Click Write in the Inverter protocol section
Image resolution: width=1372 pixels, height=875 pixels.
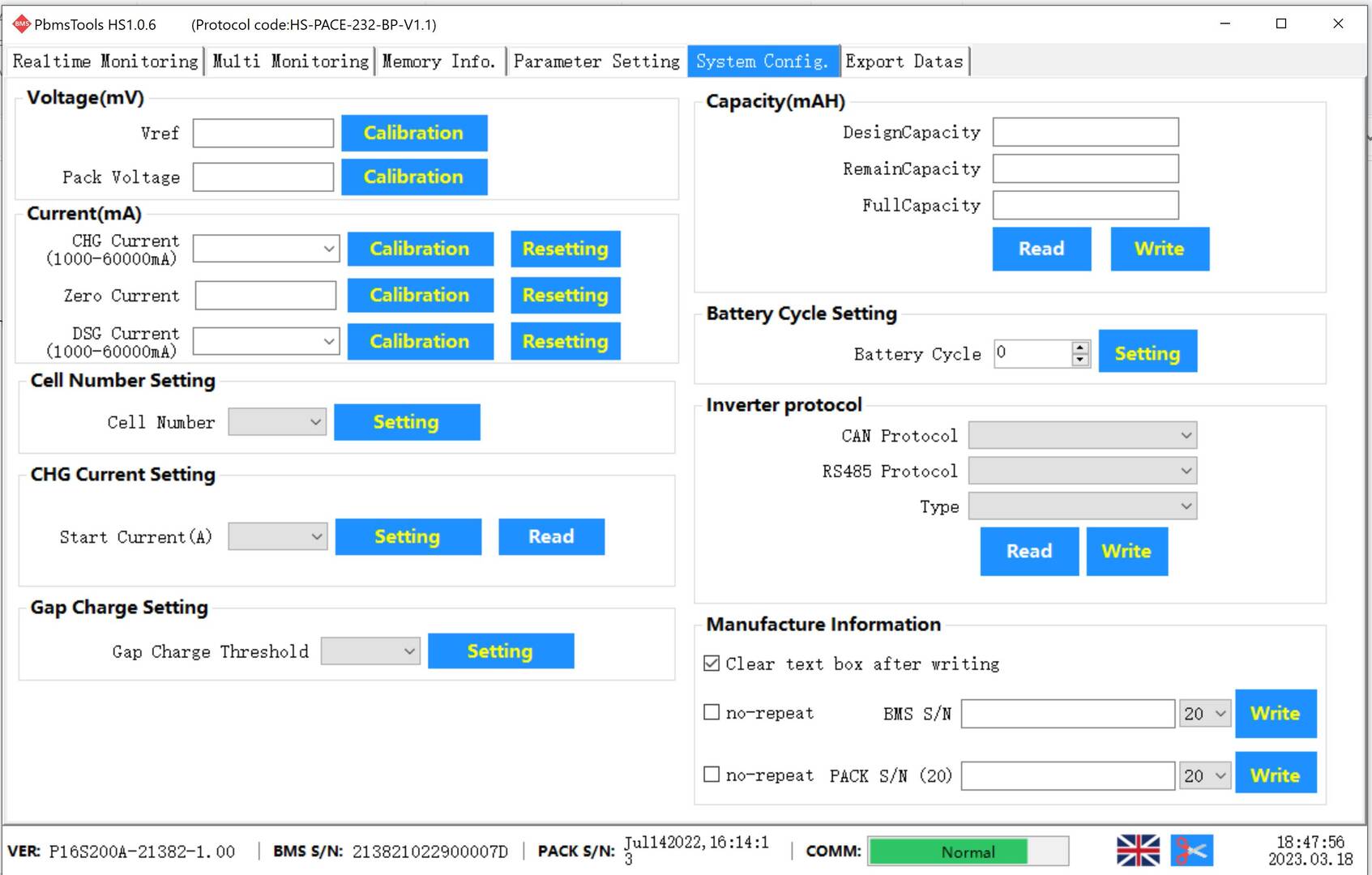click(1126, 551)
